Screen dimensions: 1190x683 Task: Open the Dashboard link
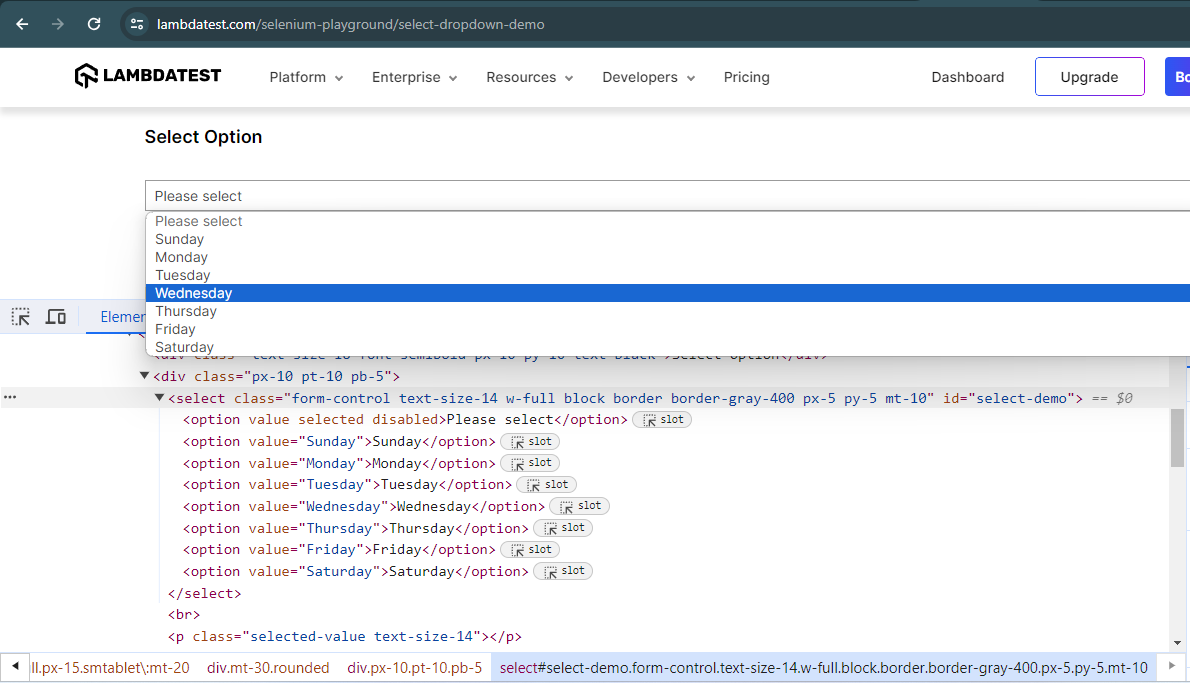pyautogui.click(x=967, y=77)
